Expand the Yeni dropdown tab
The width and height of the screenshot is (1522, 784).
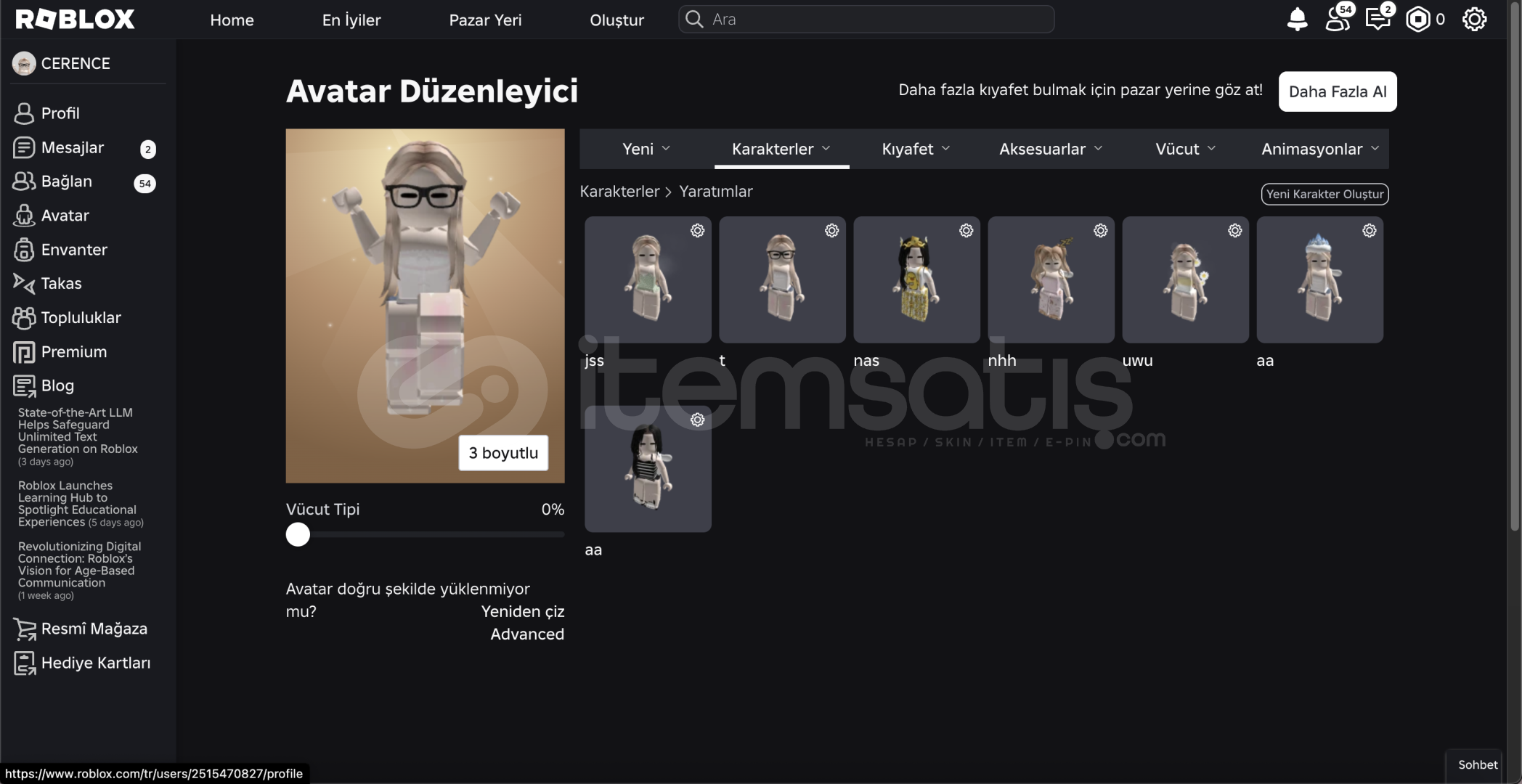click(x=646, y=149)
